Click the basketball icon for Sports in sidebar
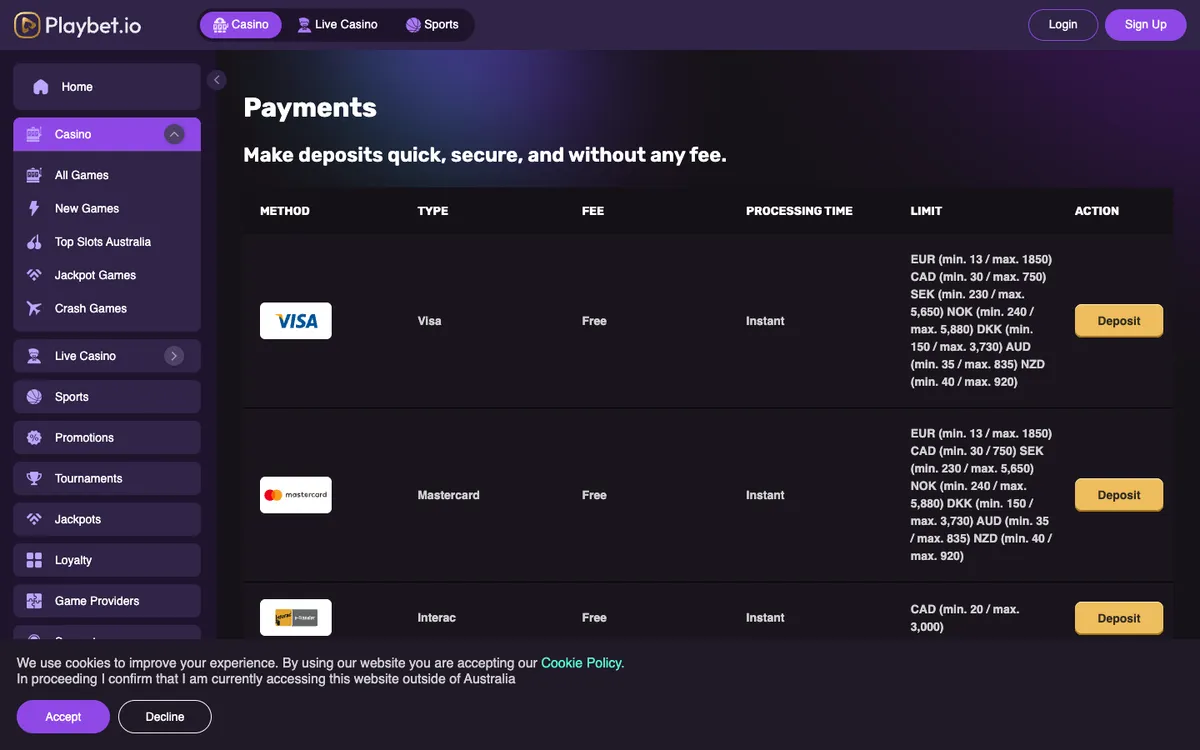The height and width of the screenshot is (750, 1200). tap(34, 397)
